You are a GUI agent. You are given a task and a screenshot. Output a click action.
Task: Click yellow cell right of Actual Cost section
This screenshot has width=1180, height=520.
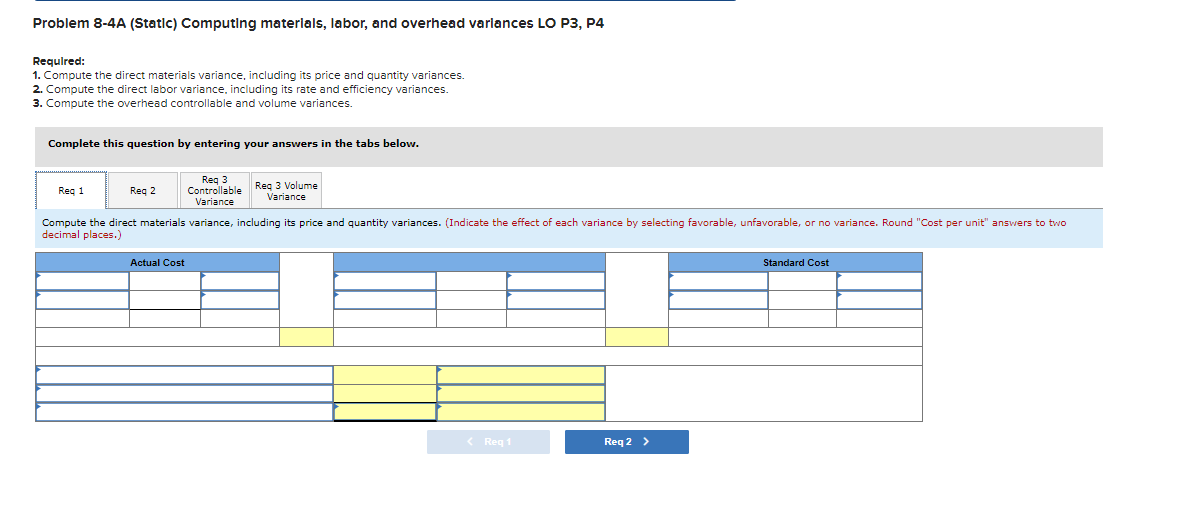[x=306, y=337]
